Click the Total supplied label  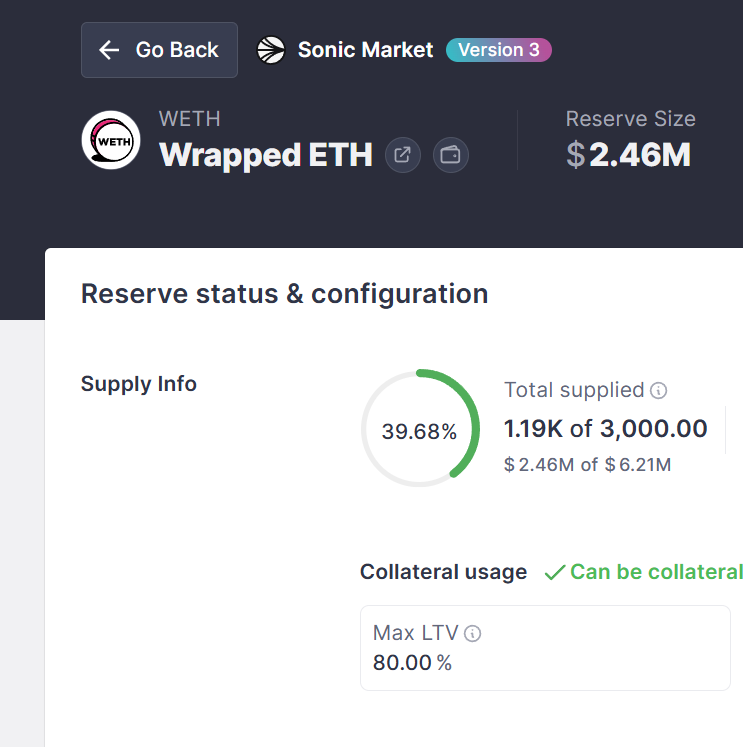(x=574, y=390)
